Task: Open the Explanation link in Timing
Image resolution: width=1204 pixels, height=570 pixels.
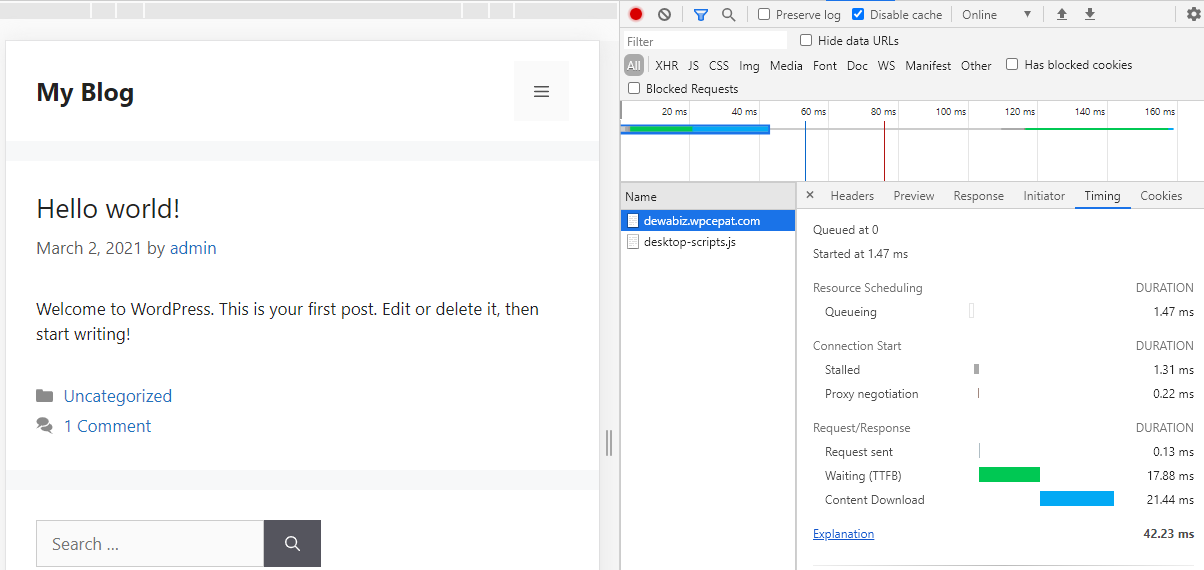Action: click(843, 534)
